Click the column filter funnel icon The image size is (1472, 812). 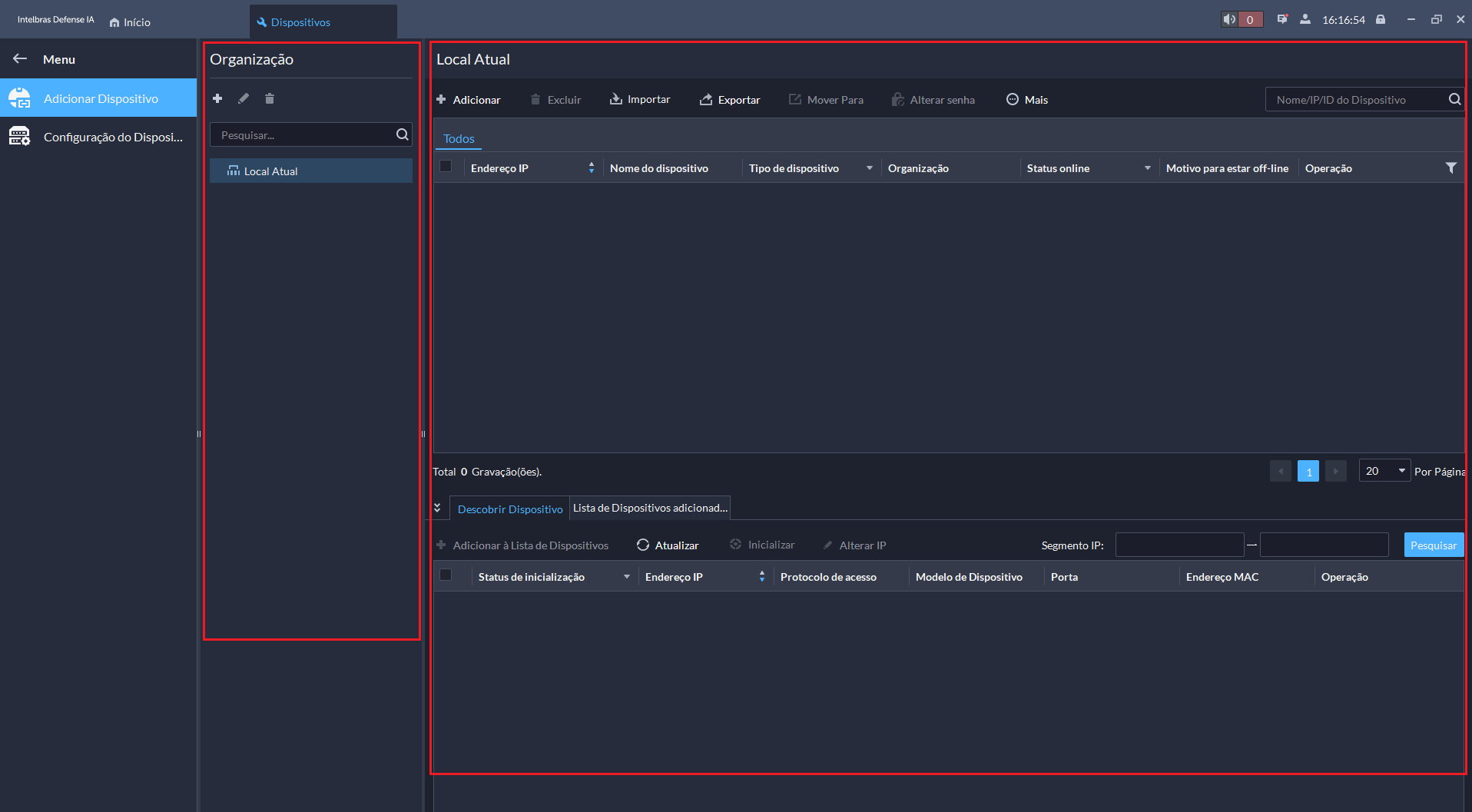[x=1450, y=167]
